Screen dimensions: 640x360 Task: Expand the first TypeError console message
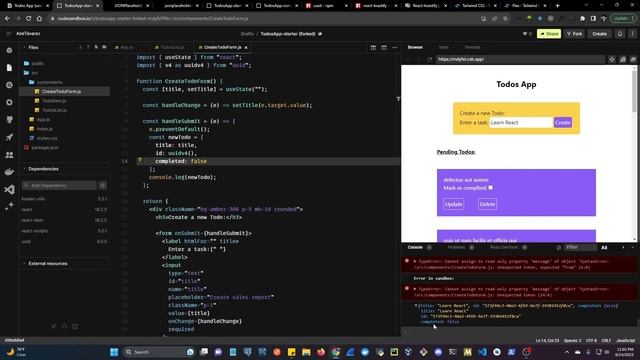click(415, 261)
